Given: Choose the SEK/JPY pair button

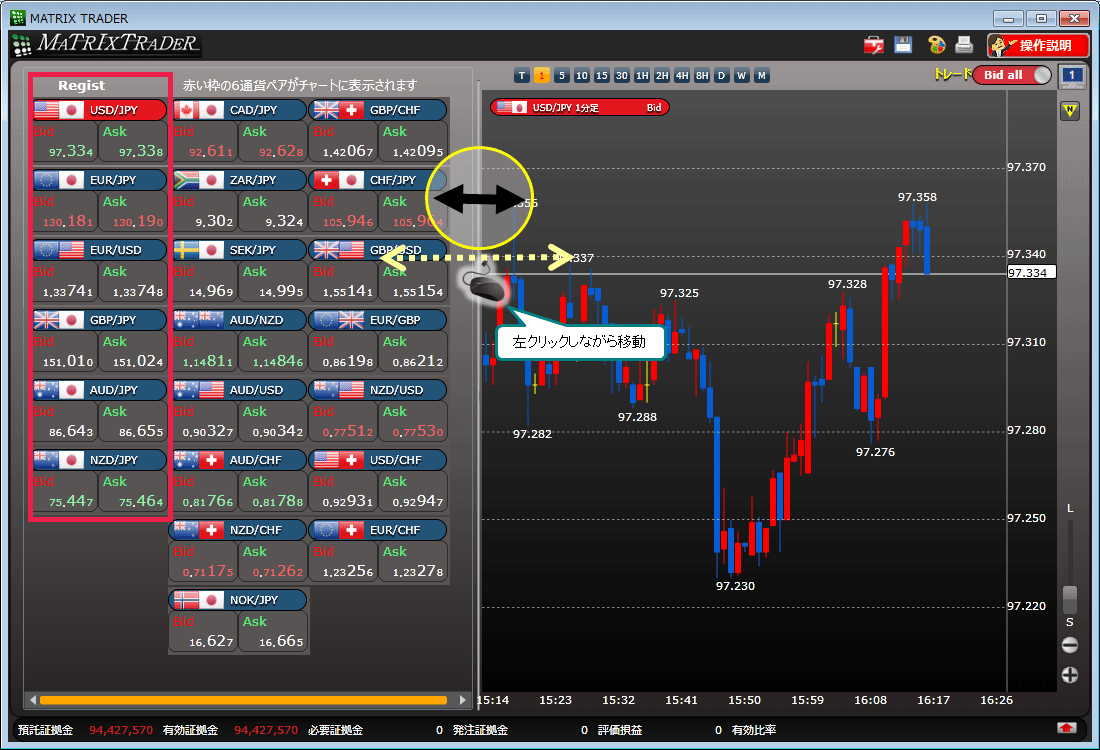Looking at the screenshot, I should point(239,250).
